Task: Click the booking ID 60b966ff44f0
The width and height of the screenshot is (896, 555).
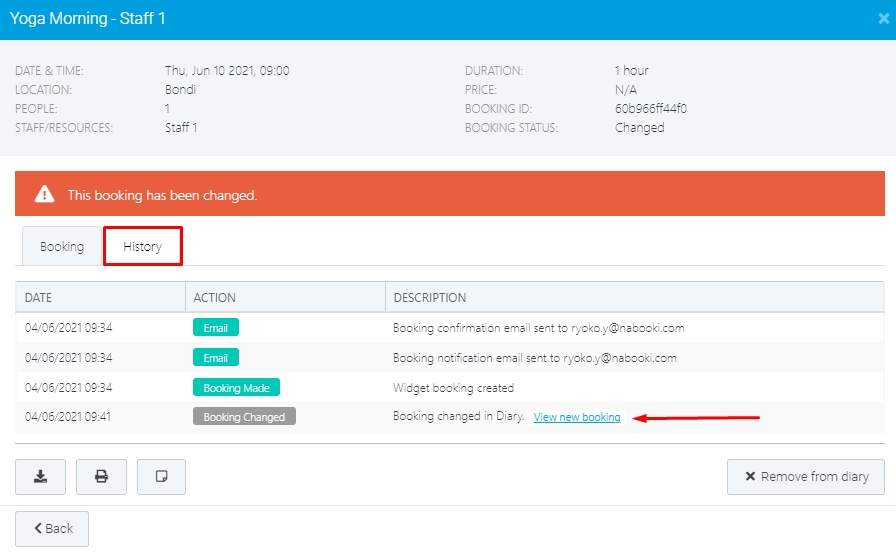Action: tap(651, 109)
